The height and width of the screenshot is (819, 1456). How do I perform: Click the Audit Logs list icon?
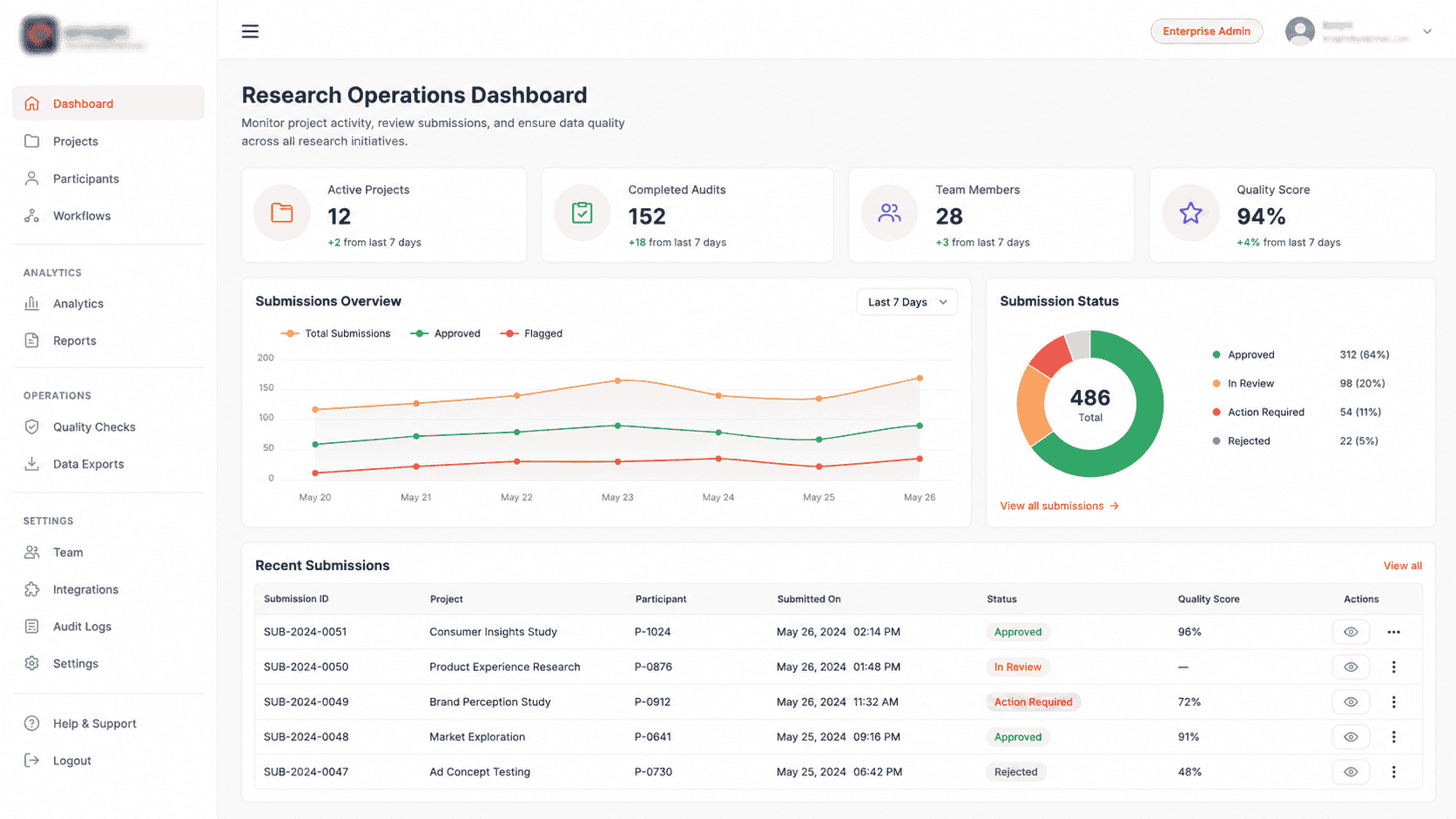[32, 627]
